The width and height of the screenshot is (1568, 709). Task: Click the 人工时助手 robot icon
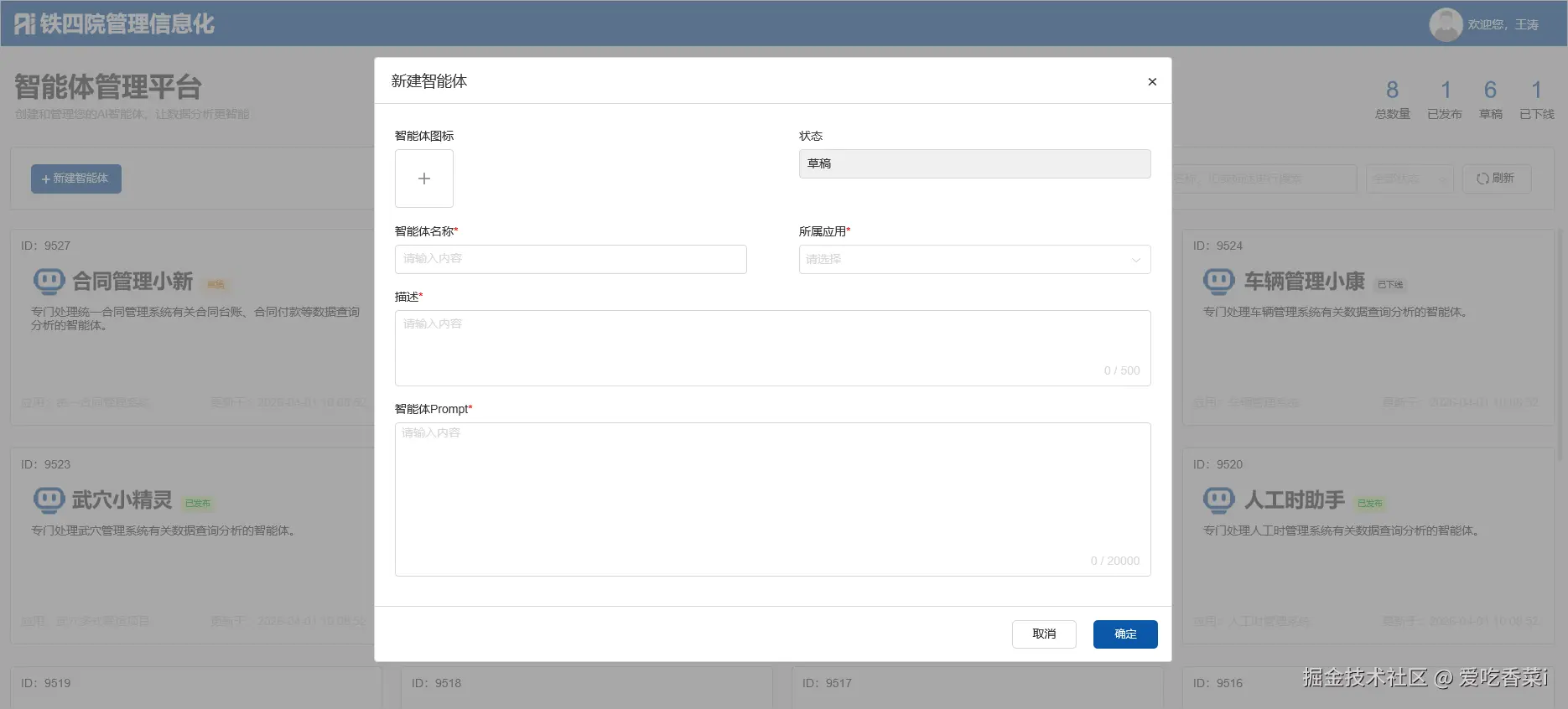(1218, 500)
